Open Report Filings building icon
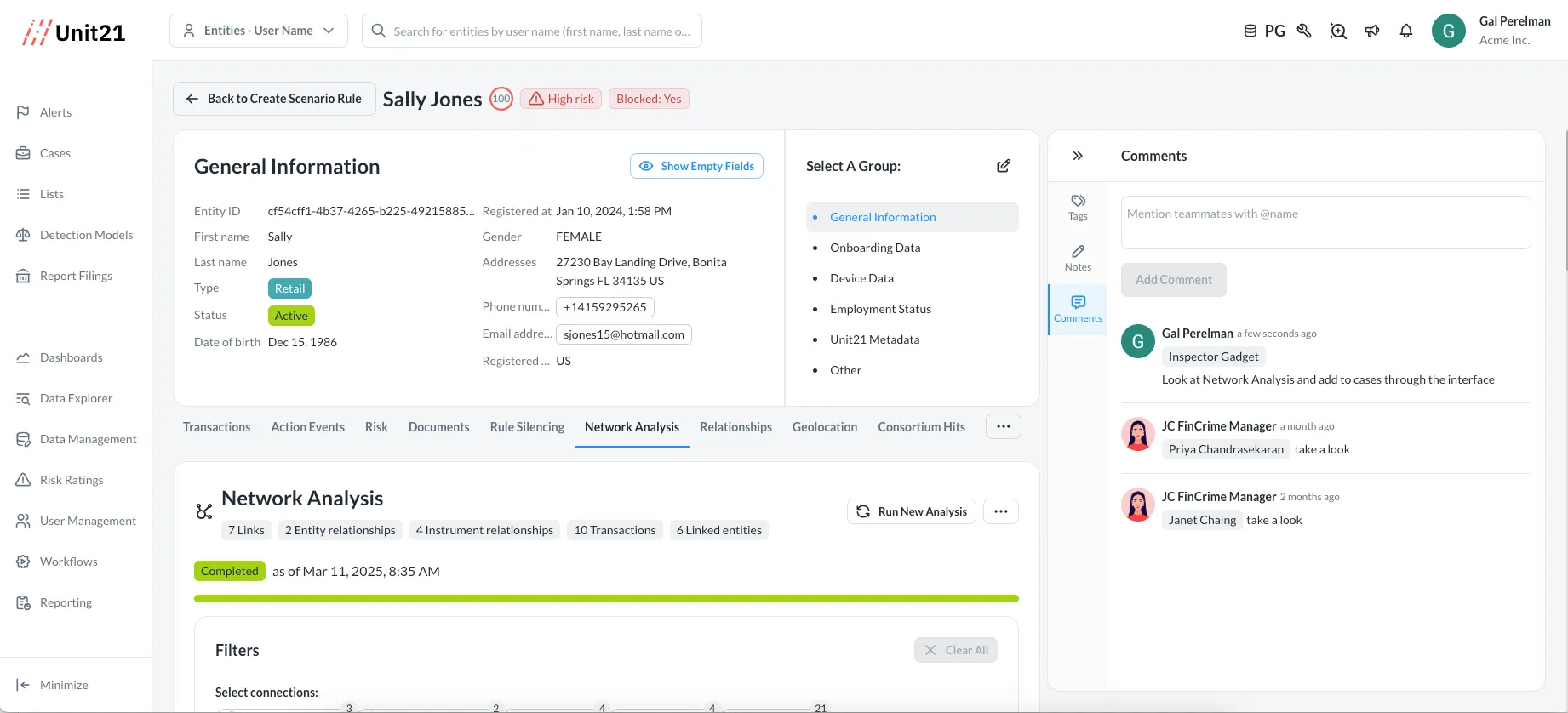1568x713 pixels. point(23,276)
